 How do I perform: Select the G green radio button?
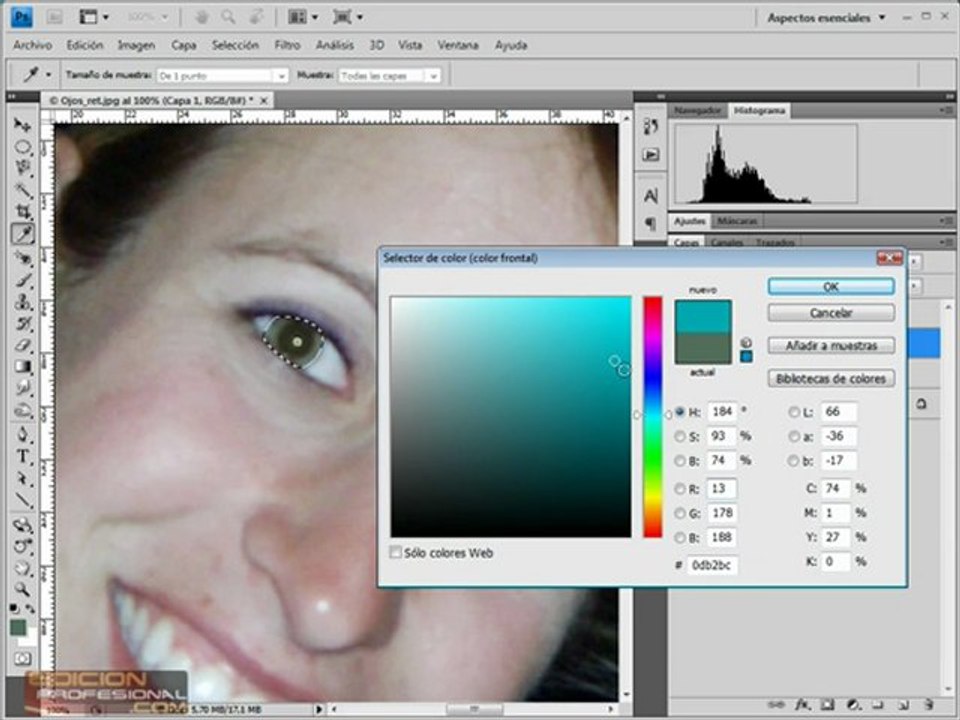point(680,513)
